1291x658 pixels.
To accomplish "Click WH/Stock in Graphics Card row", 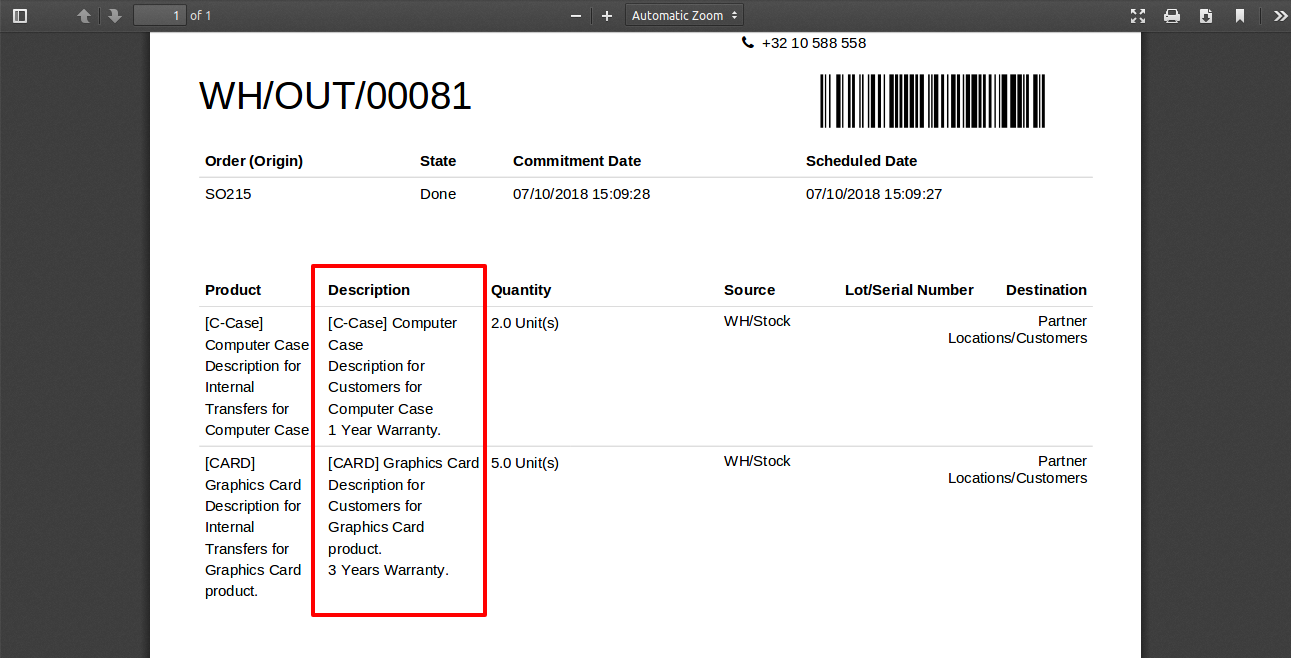I will tap(757, 461).
